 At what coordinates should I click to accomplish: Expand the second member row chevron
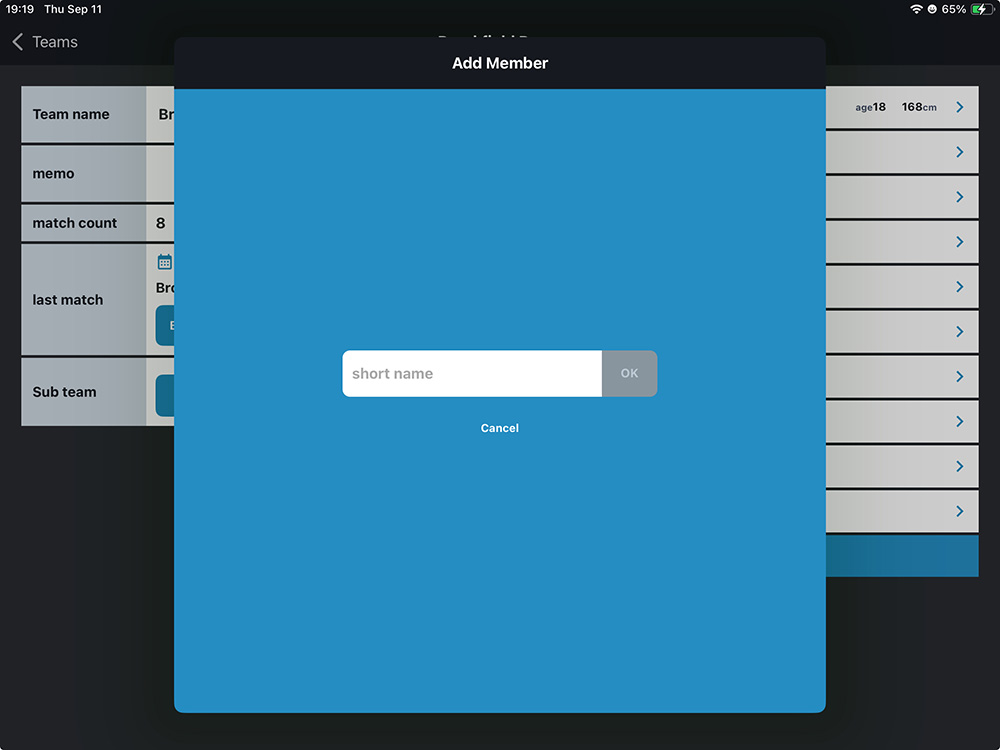[x=959, y=152]
